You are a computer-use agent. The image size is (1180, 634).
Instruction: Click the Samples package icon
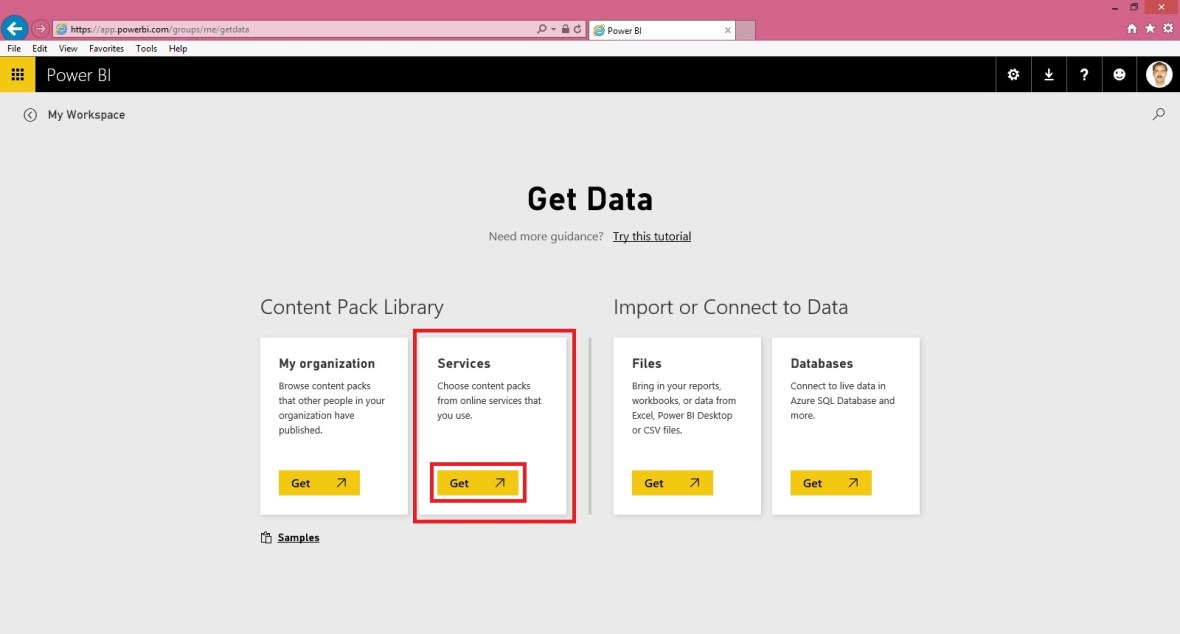pyautogui.click(x=265, y=537)
